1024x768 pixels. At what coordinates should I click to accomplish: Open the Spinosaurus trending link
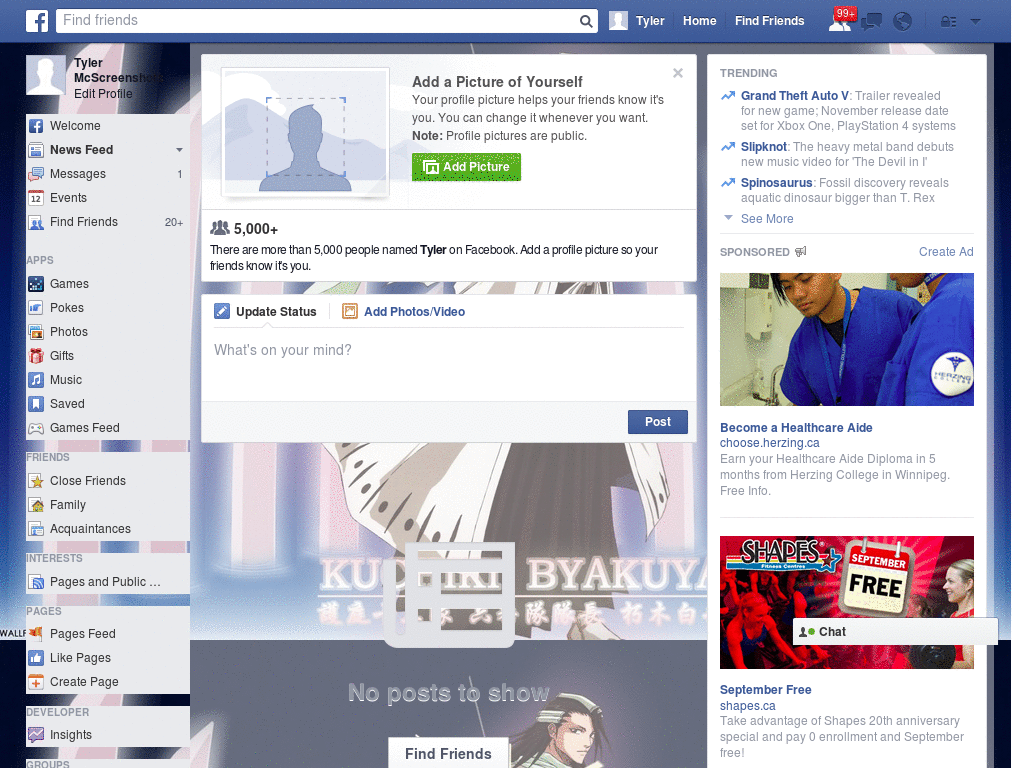[x=776, y=183]
